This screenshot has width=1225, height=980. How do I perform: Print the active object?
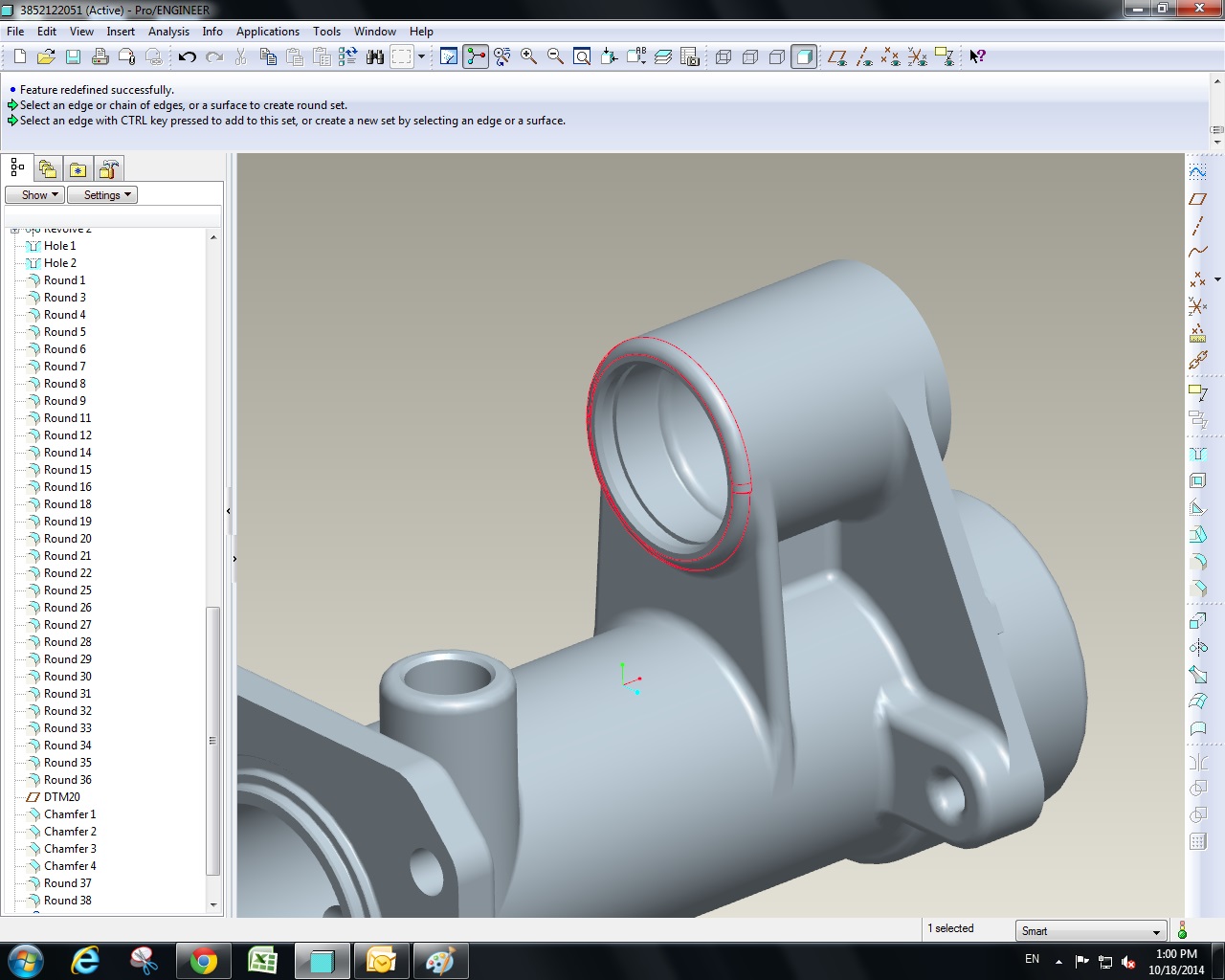click(x=100, y=56)
